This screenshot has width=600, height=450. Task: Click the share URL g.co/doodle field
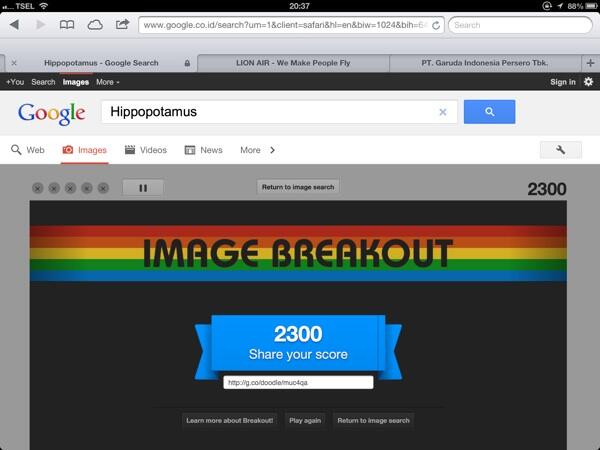[x=298, y=382]
